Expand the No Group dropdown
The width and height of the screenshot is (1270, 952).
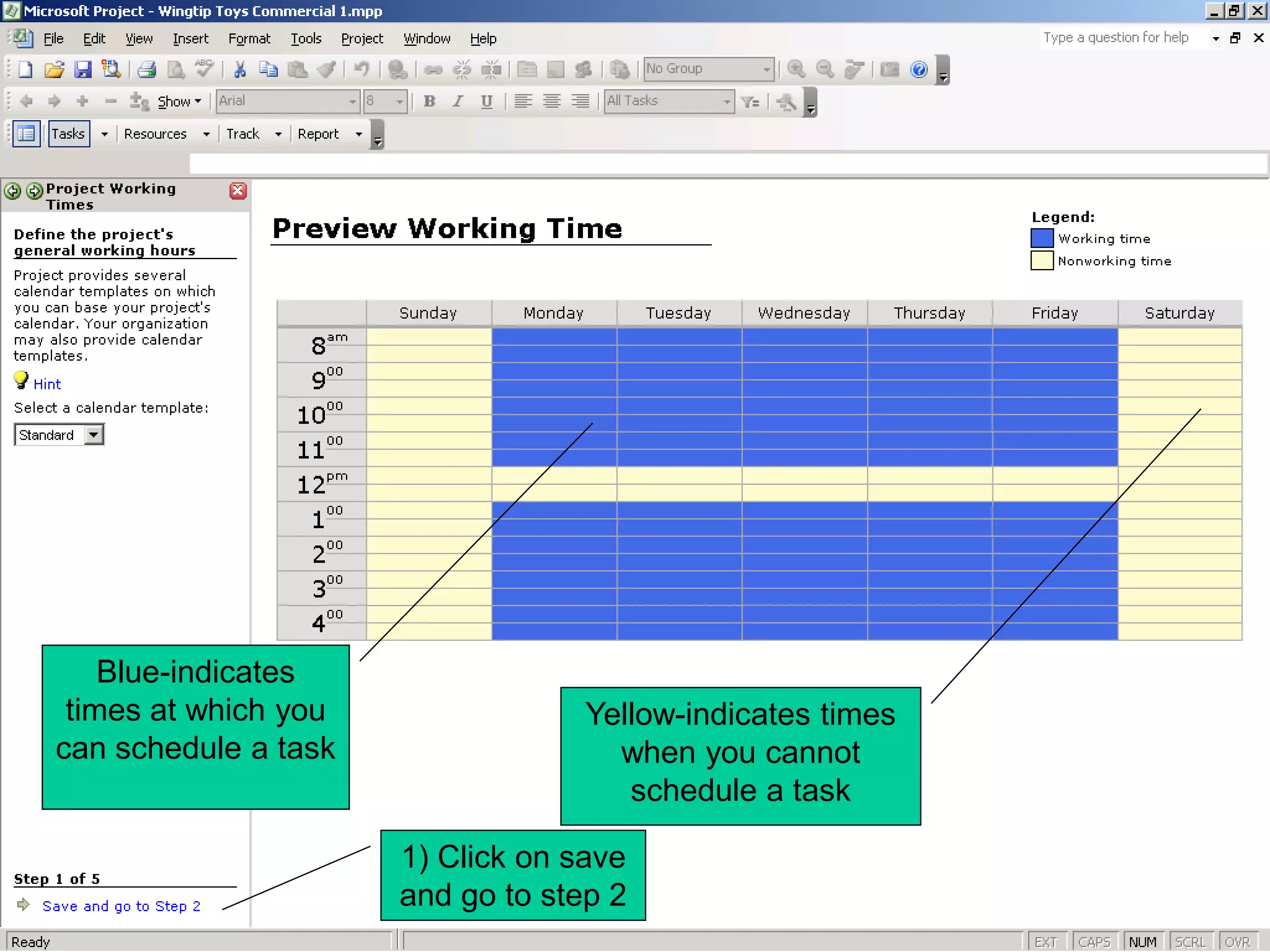(766, 69)
